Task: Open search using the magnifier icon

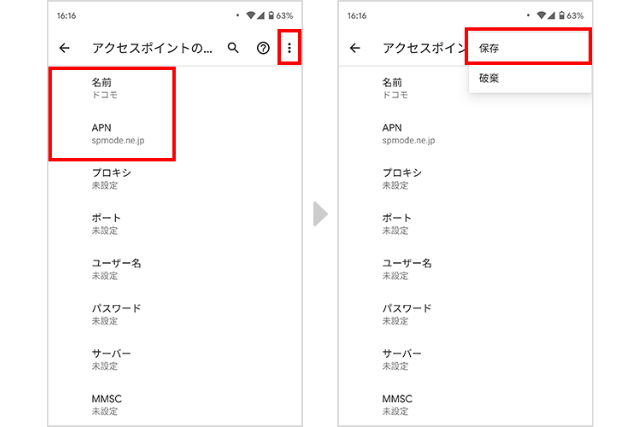Action: tap(233, 48)
